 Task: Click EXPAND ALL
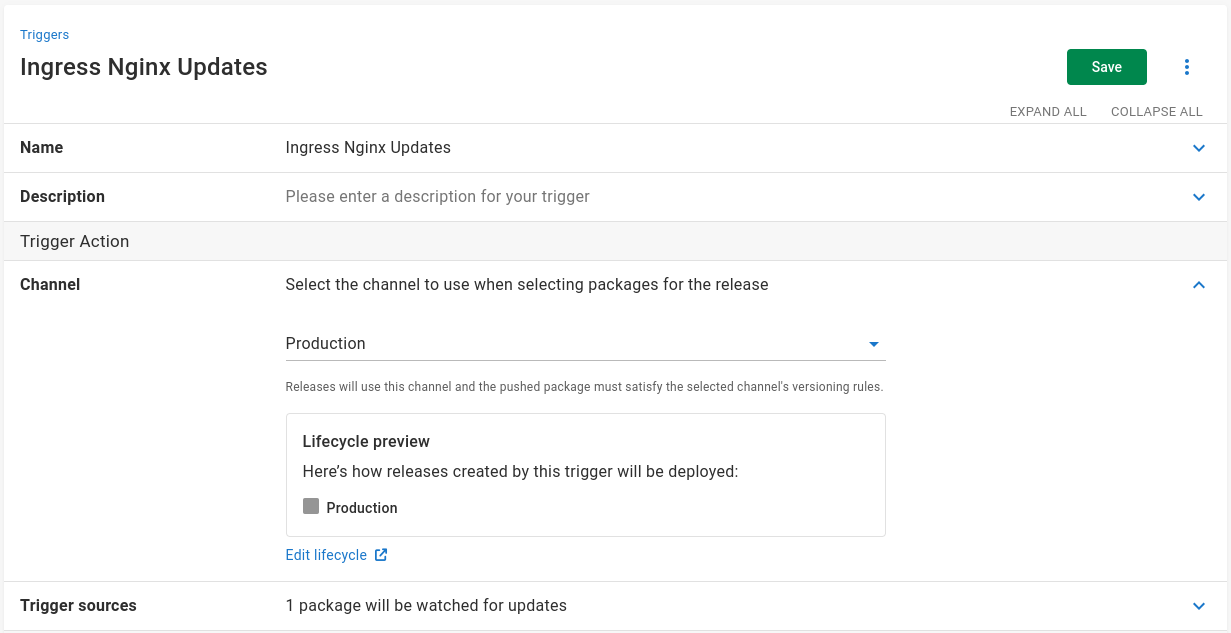click(1047, 112)
